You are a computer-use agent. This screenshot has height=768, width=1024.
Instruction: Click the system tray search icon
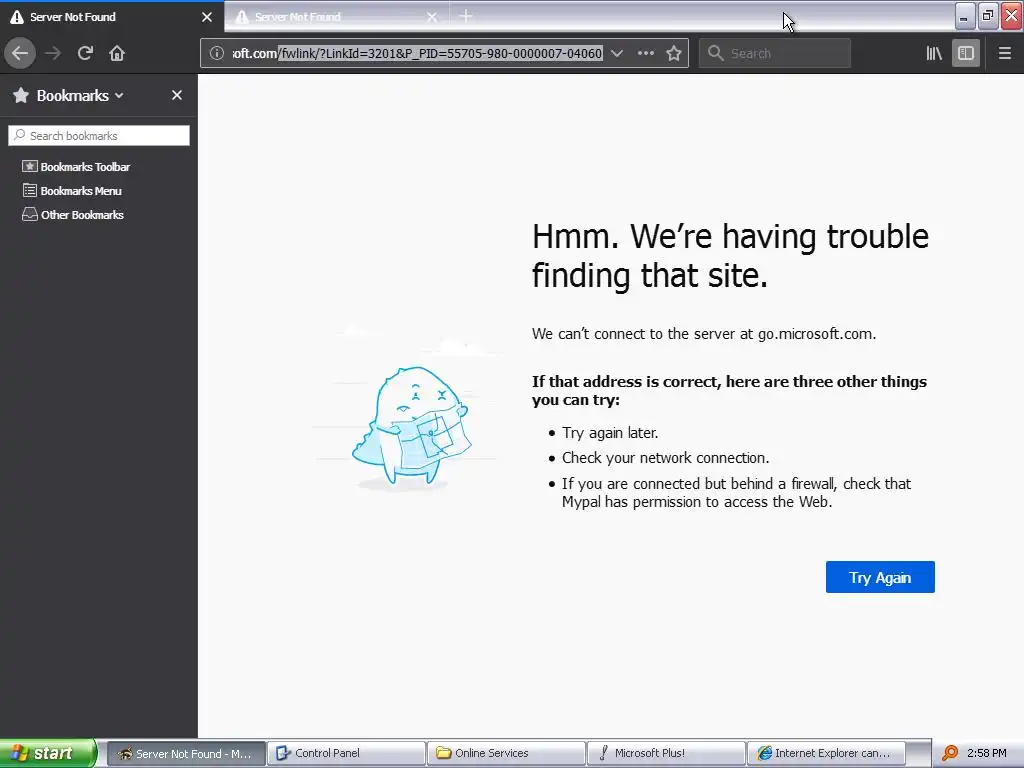[950, 753]
